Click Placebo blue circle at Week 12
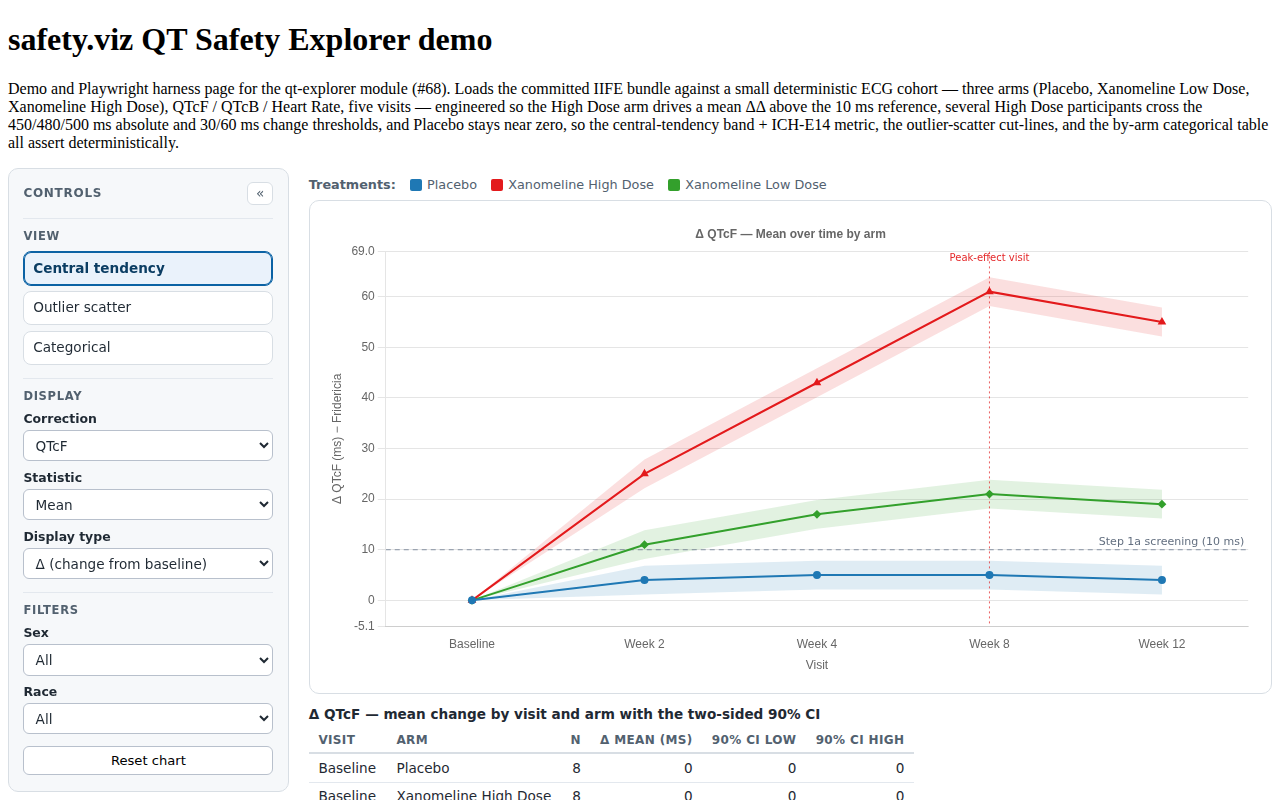Screen dimensions: 1280x800 click(x=1162, y=580)
